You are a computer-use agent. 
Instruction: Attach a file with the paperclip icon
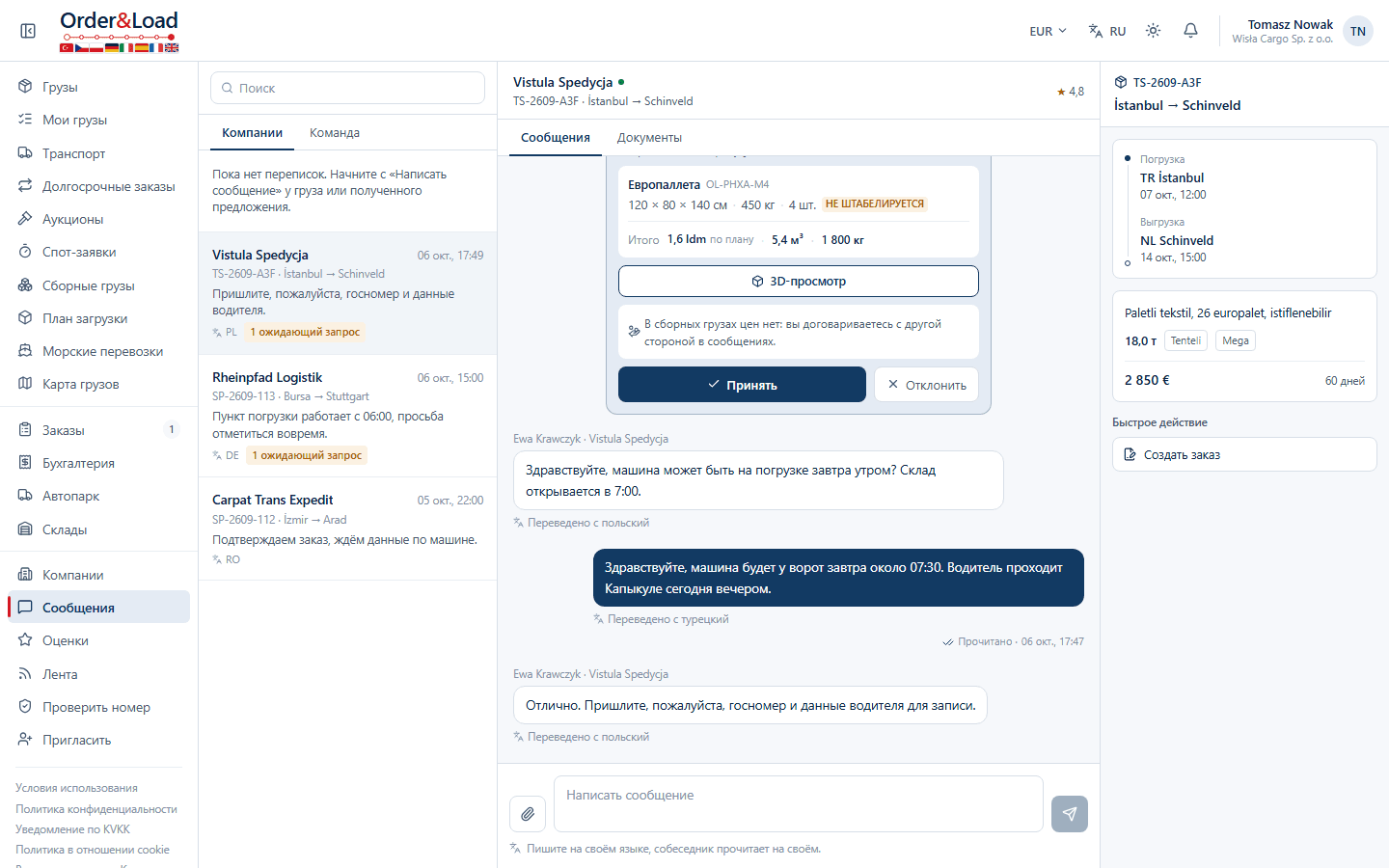(x=528, y=814)
